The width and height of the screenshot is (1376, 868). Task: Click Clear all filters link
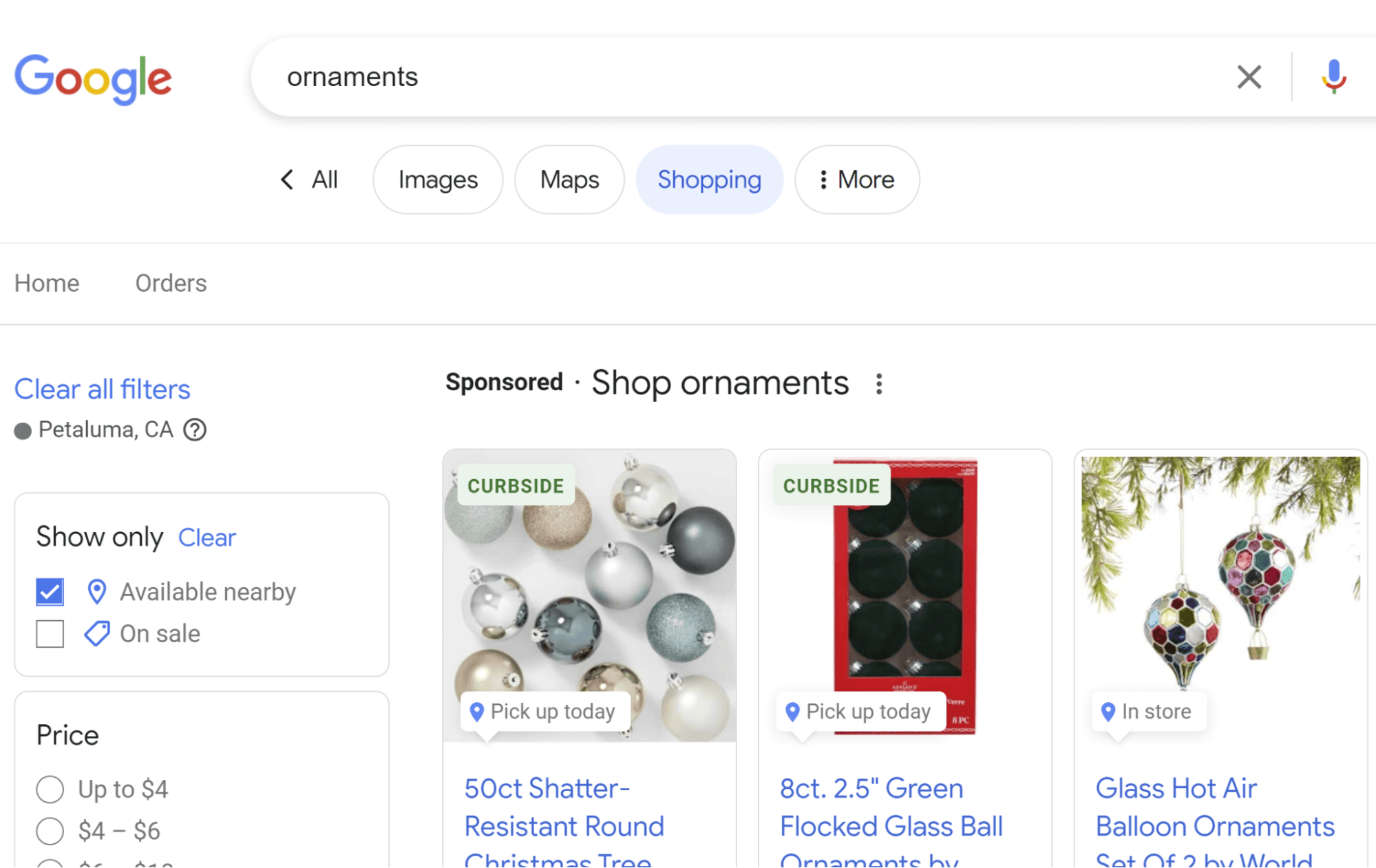pyautogui.click(x=103, y=390)
